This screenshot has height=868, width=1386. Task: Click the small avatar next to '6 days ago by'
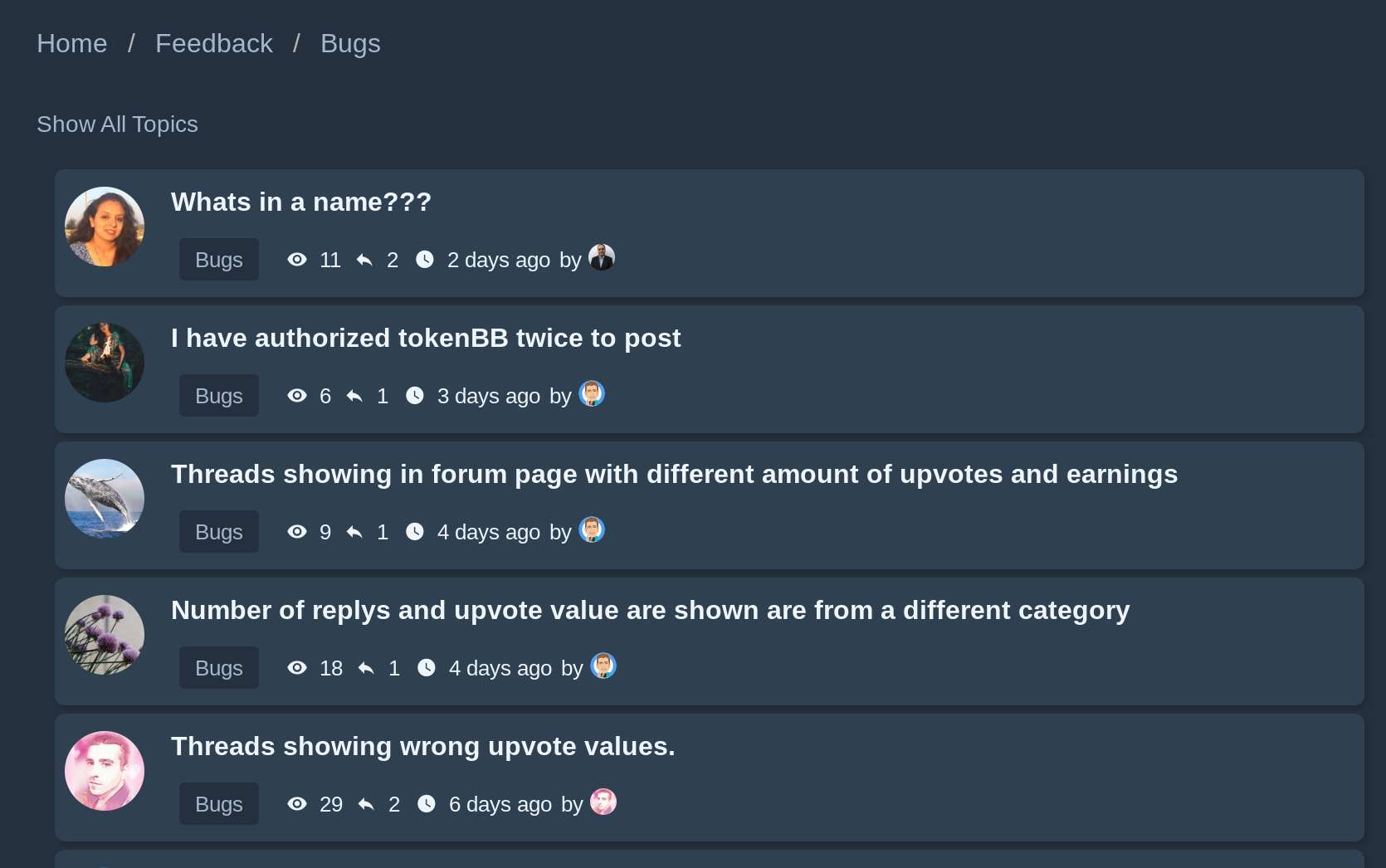(603, 802)
